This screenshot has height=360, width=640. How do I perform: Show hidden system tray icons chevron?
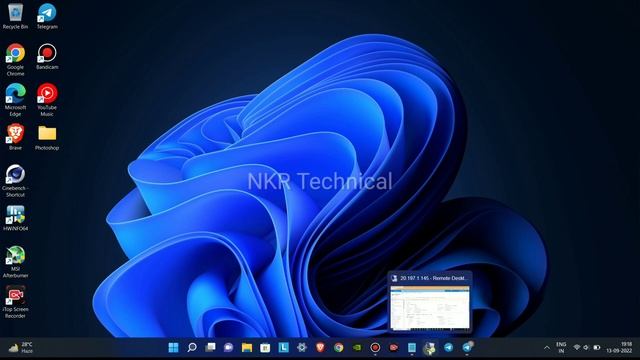click(547, 348)
